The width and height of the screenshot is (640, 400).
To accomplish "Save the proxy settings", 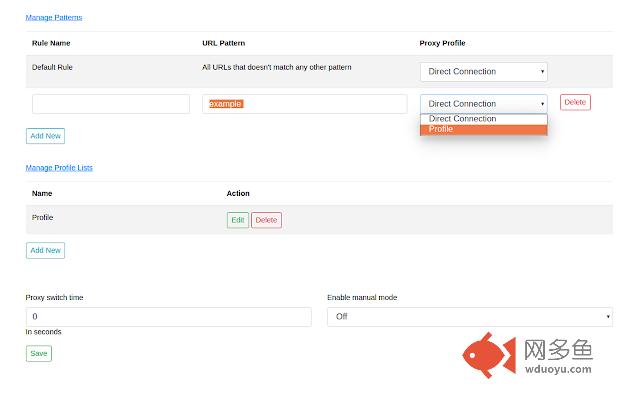I will 38,353.
